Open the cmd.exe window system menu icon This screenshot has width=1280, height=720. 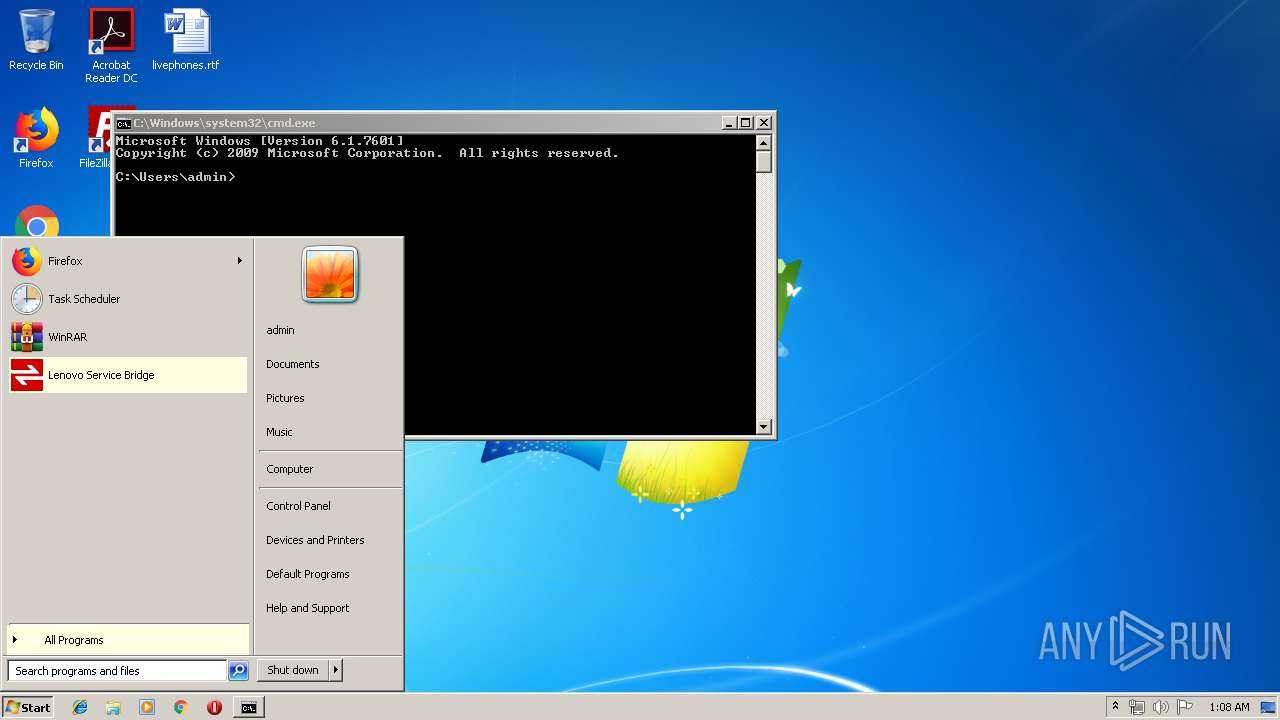point(123,123)
